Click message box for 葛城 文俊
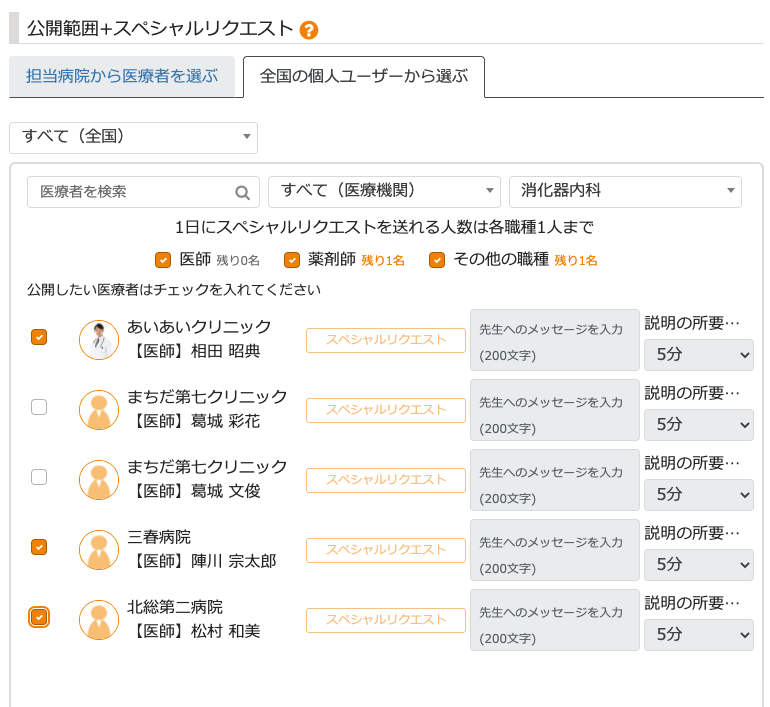770x707 pixels. pos(555,480)
